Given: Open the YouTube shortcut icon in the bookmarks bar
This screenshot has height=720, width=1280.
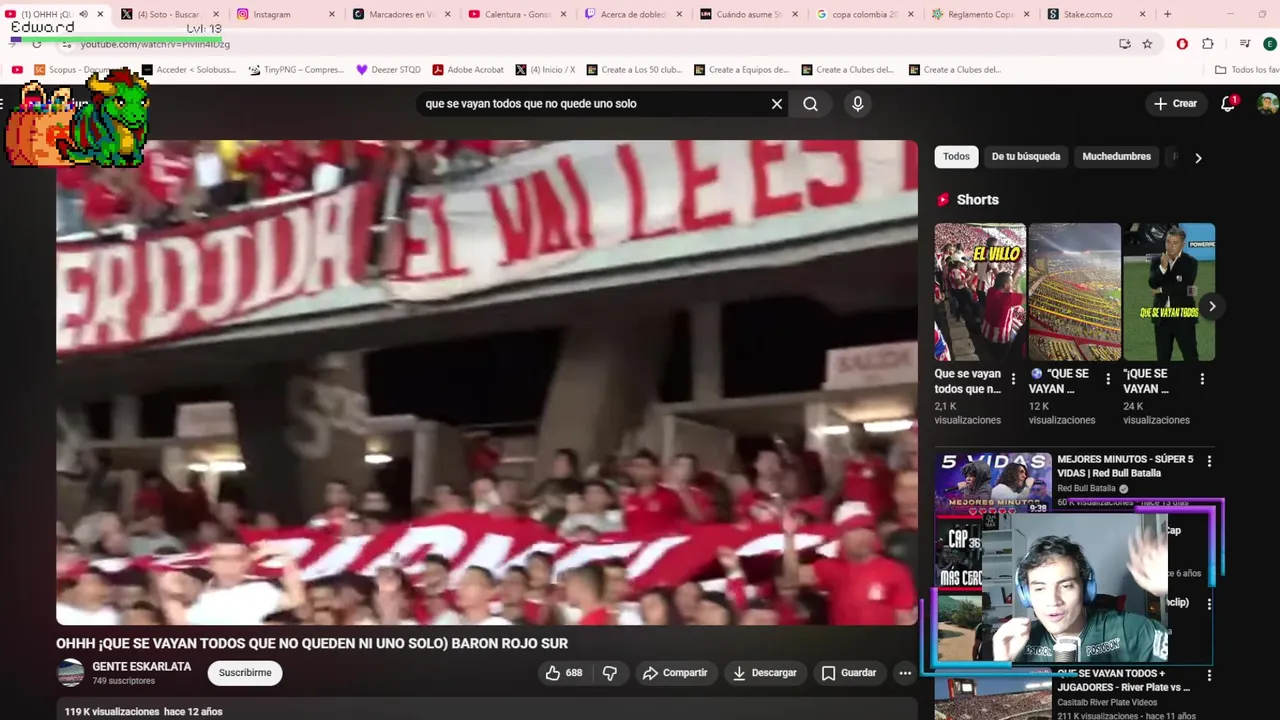Looking at the screenshot, I should 17,70.
